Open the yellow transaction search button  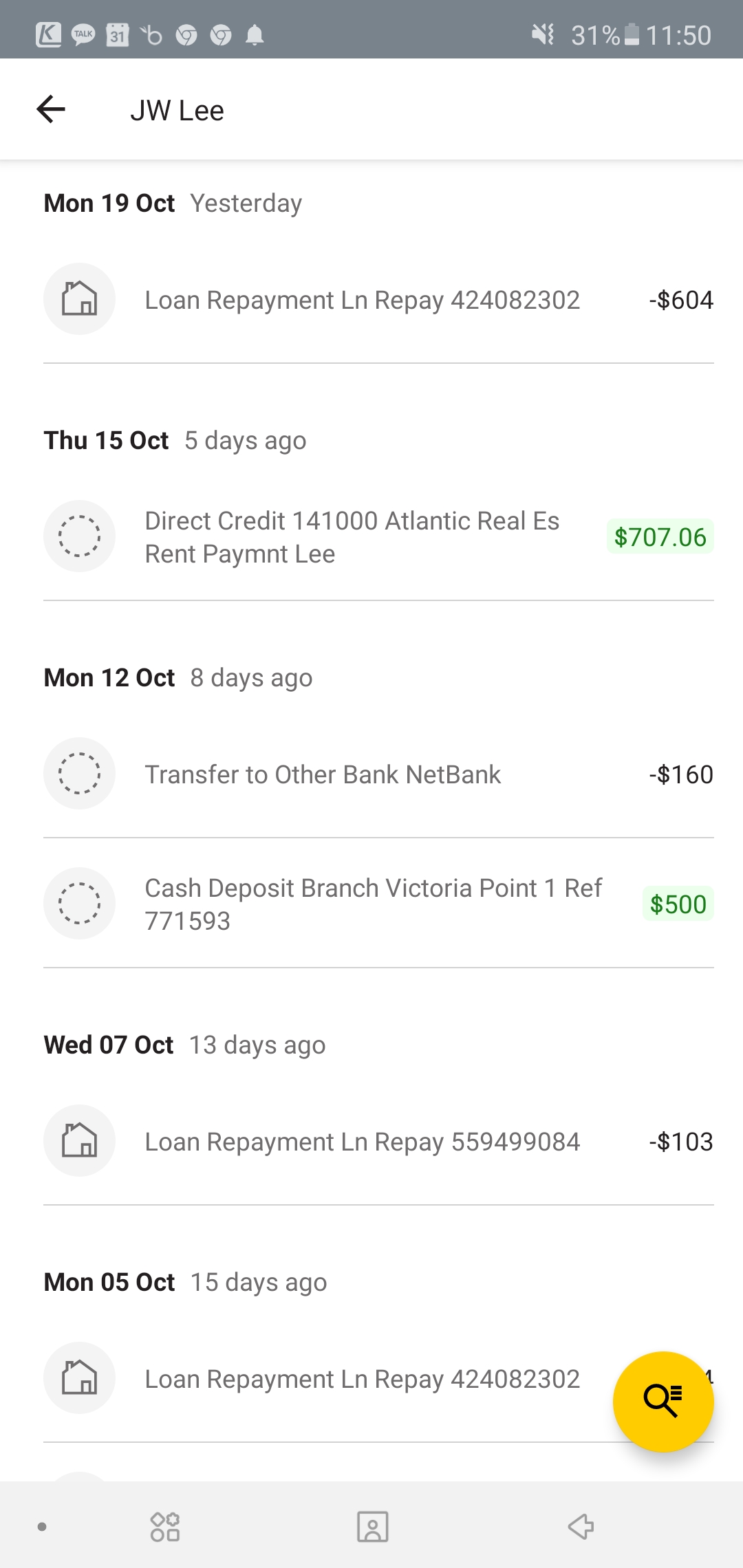tap(663, 1401)
